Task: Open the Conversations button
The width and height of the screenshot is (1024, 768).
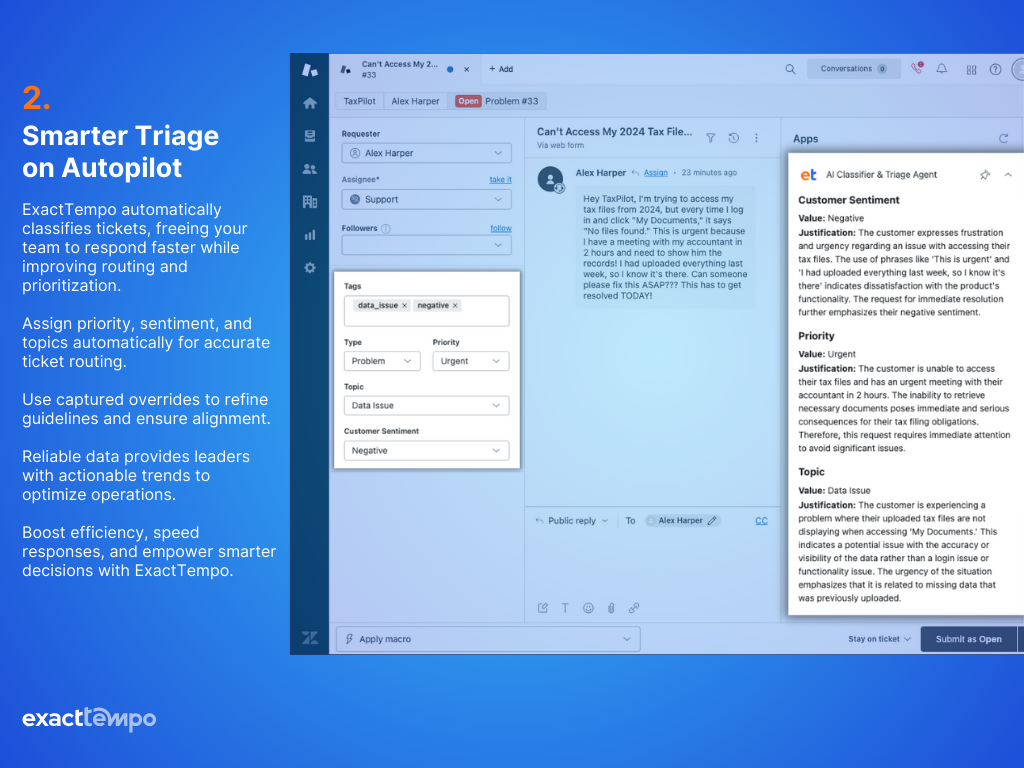Action: click(x=854, y=69)
